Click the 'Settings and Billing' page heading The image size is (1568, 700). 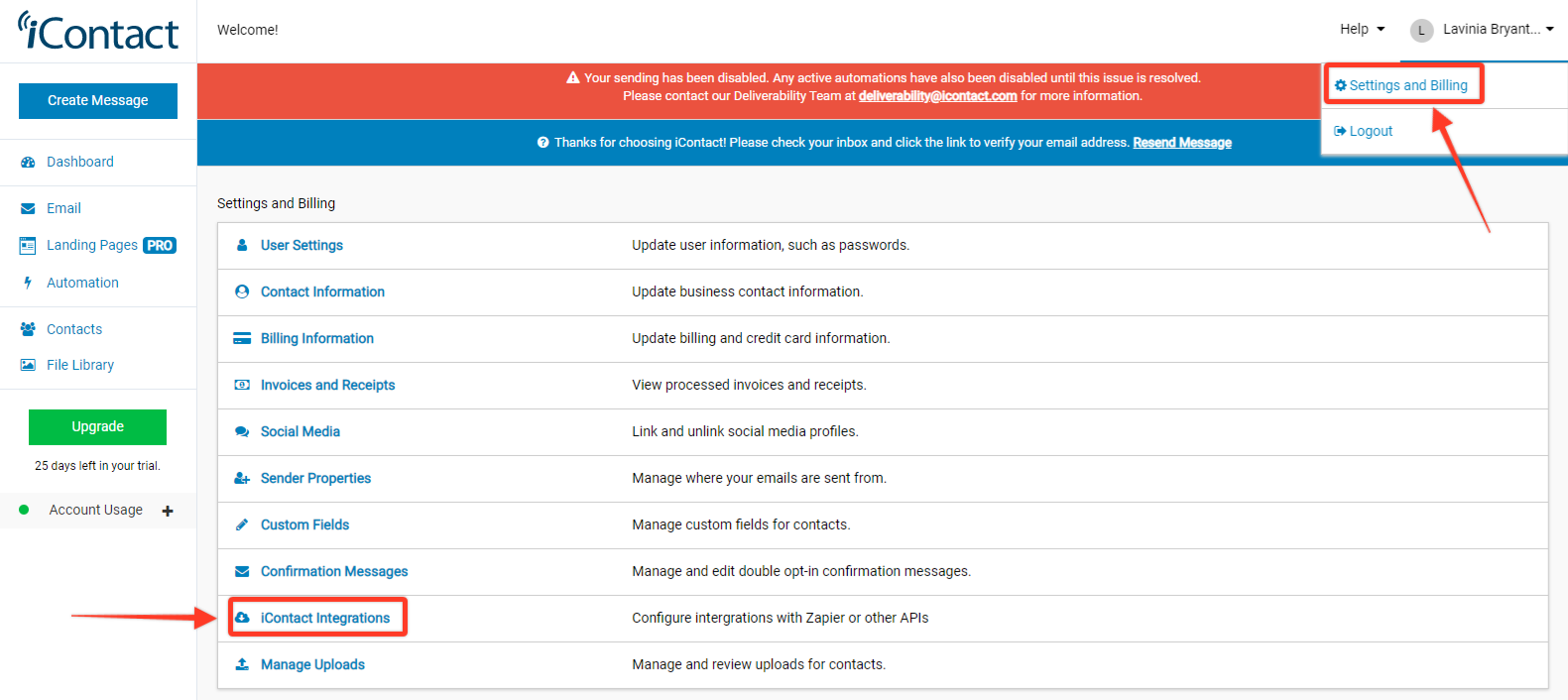click(x=276, y=203)
